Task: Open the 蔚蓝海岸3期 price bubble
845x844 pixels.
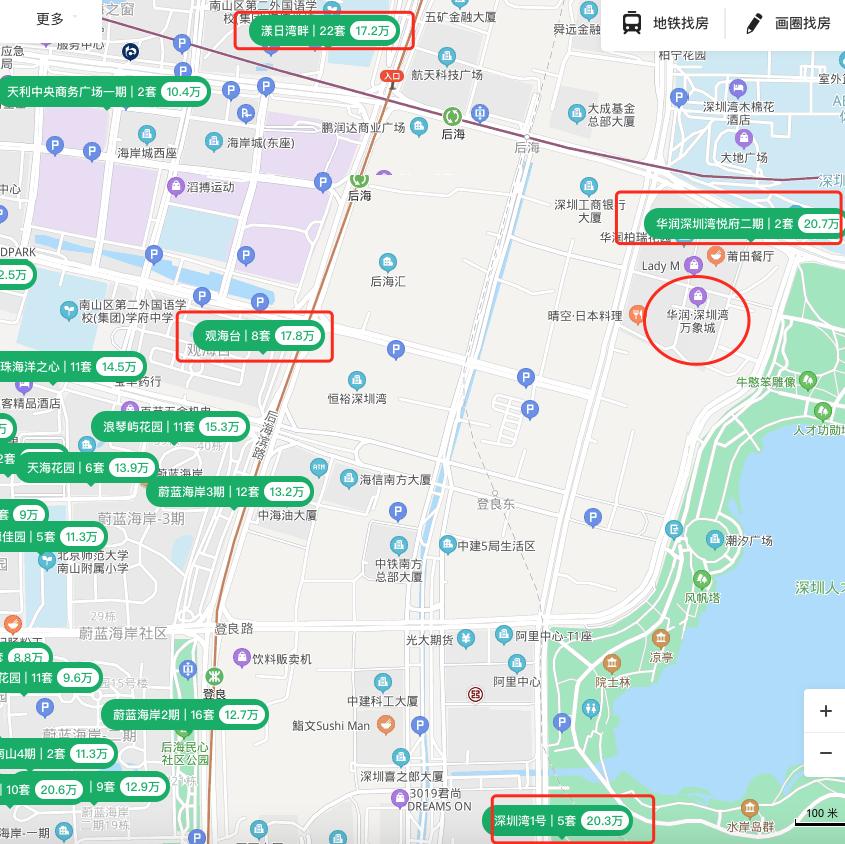Action: click(x=228, y=491)
